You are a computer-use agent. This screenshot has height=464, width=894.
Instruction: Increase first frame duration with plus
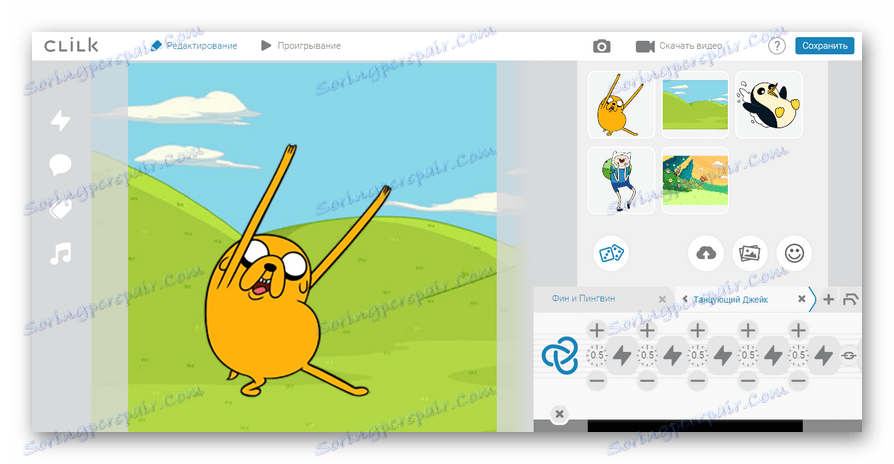click(x=596, y=330)
